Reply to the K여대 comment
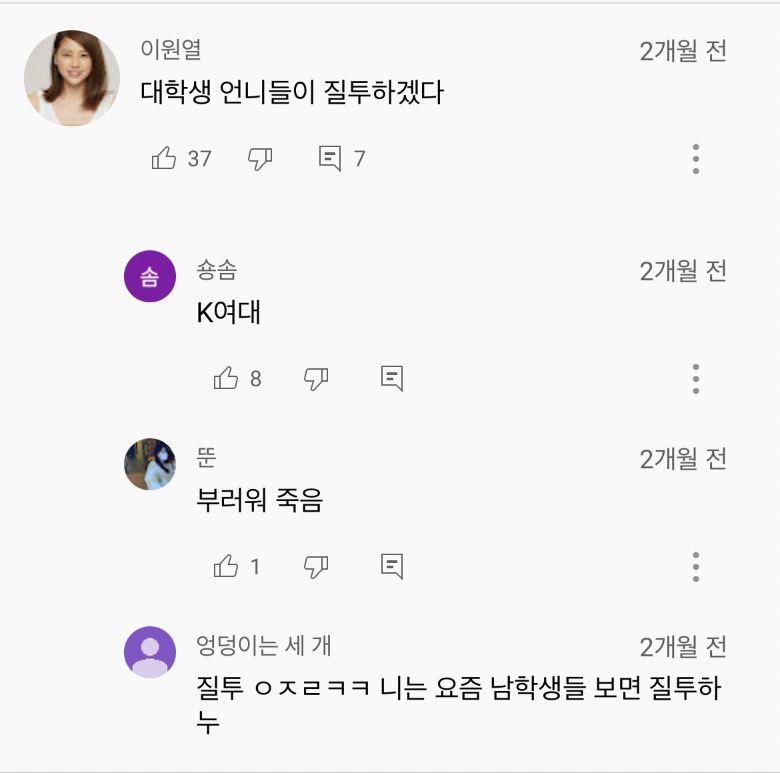780x773 pixels. 392,378
